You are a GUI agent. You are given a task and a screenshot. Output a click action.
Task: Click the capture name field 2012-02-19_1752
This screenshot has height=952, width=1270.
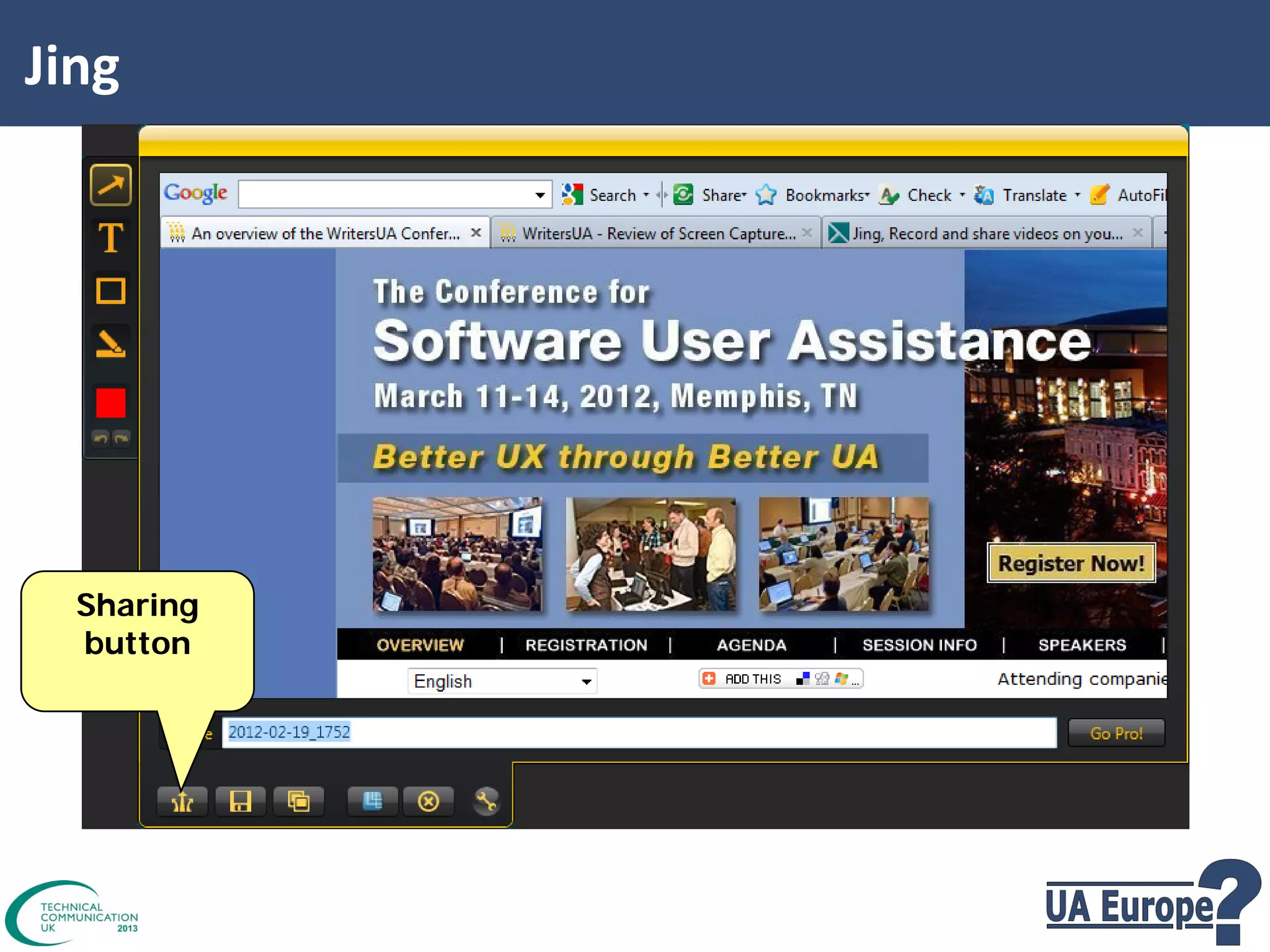[x=639, y=733]
